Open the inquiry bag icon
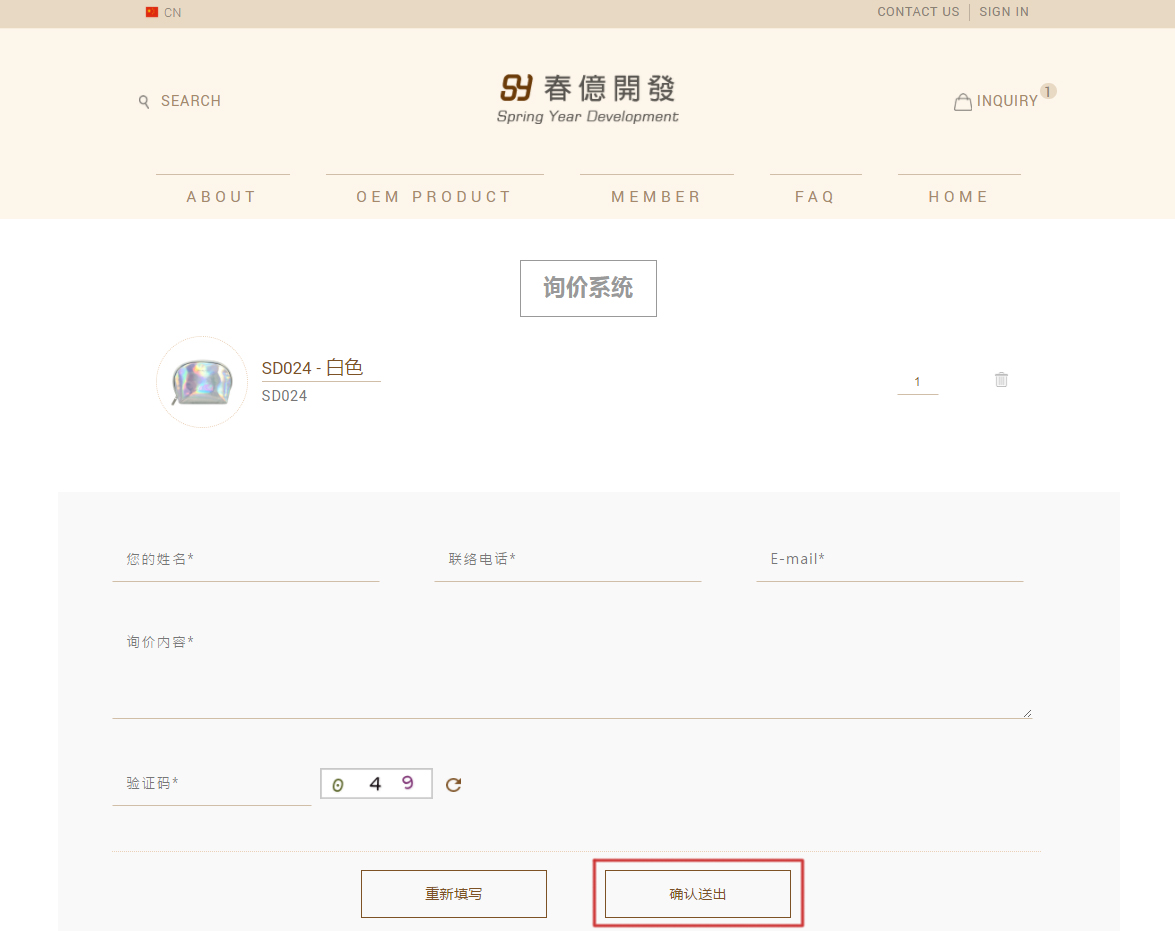 963,102
